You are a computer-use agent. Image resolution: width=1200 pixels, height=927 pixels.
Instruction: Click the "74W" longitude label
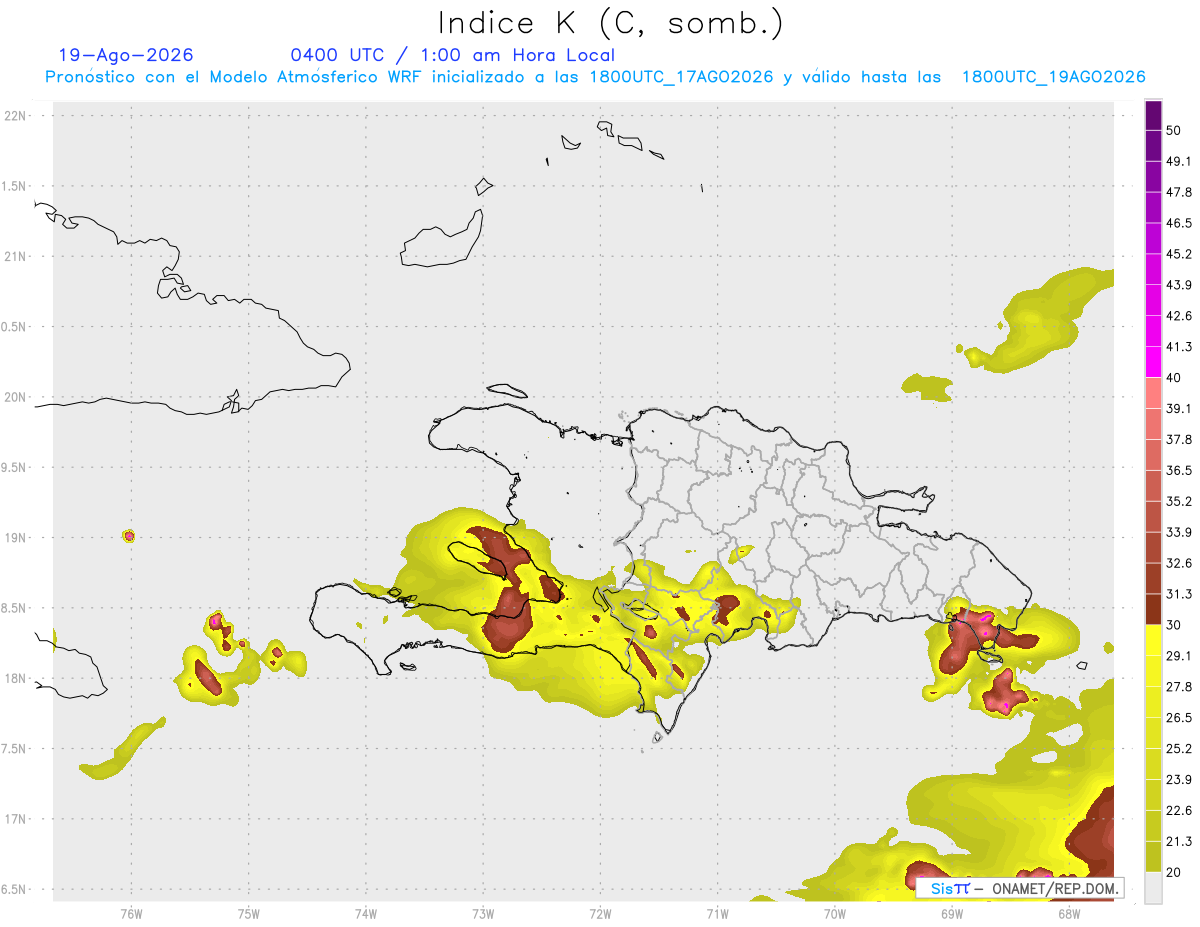coord(365,914)
